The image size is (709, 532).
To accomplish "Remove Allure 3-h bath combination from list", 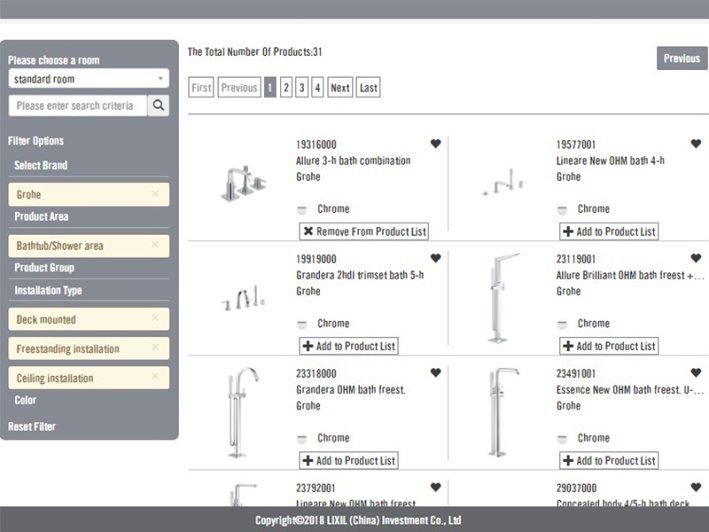I will click(x=364, y=231).
